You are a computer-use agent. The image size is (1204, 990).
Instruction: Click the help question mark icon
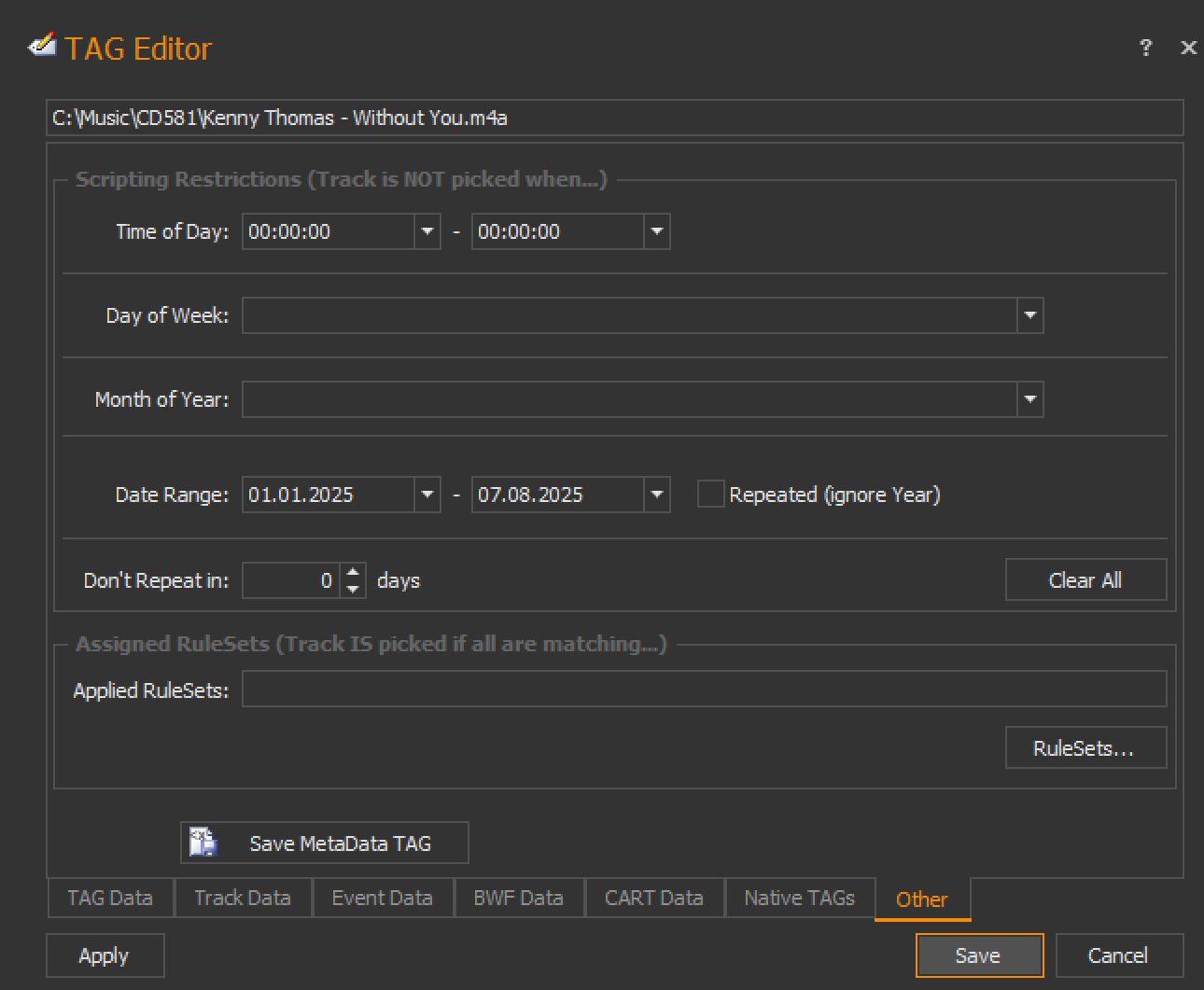pos(1145,48)
